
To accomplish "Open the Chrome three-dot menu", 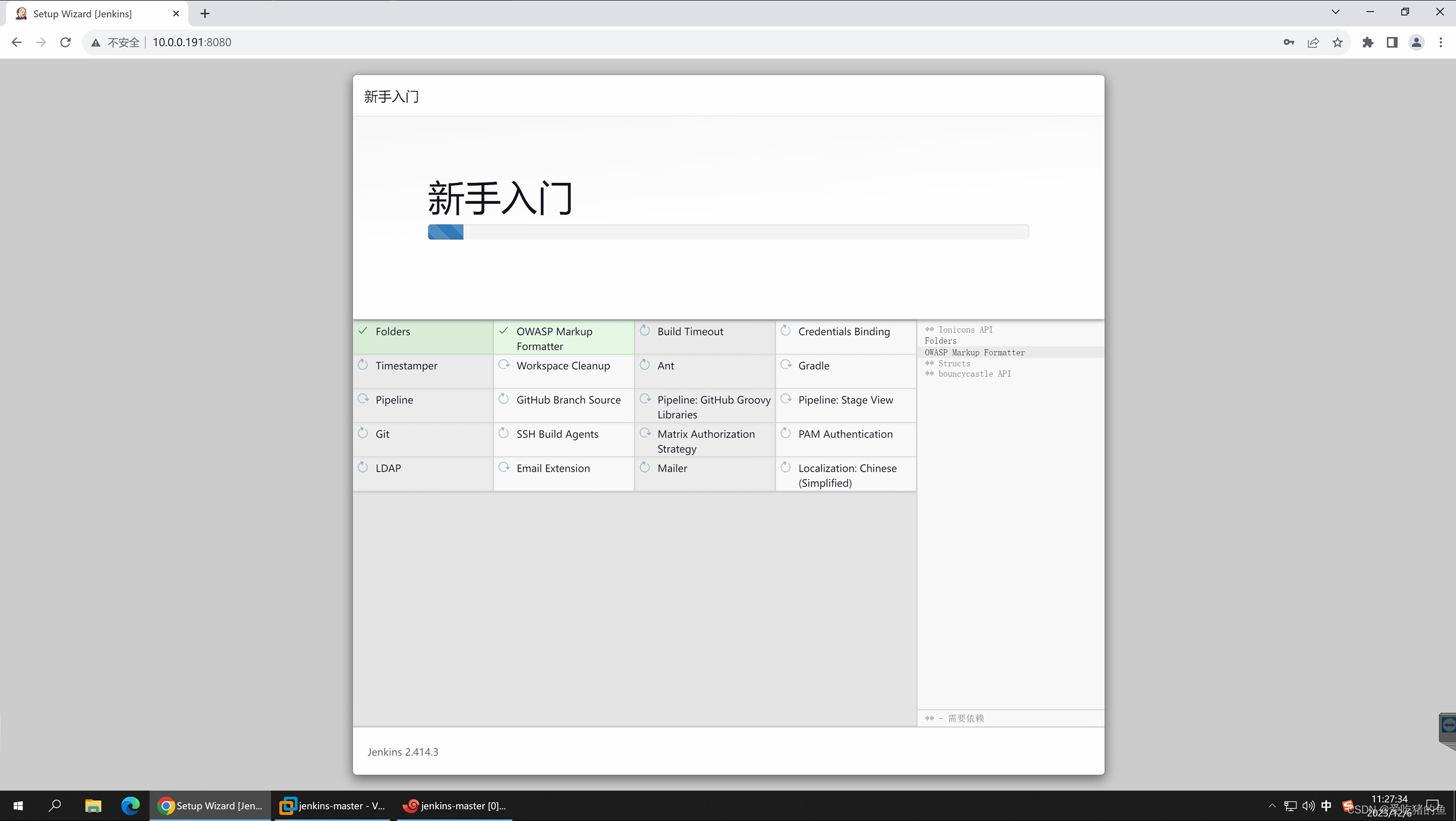I will point(1440,42).
